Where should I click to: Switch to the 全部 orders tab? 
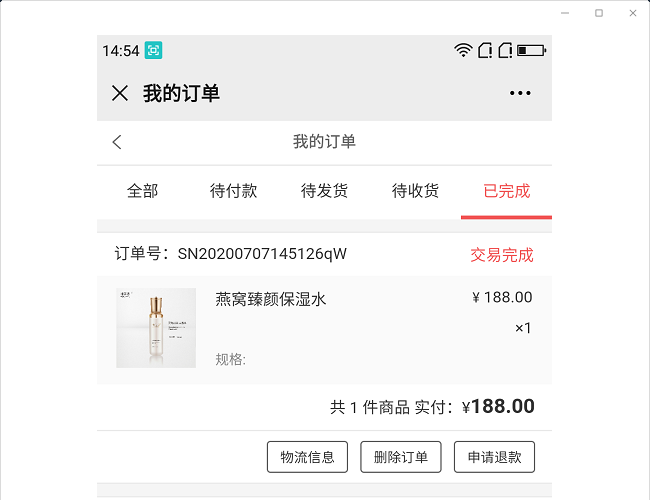(x=142, y=191)
